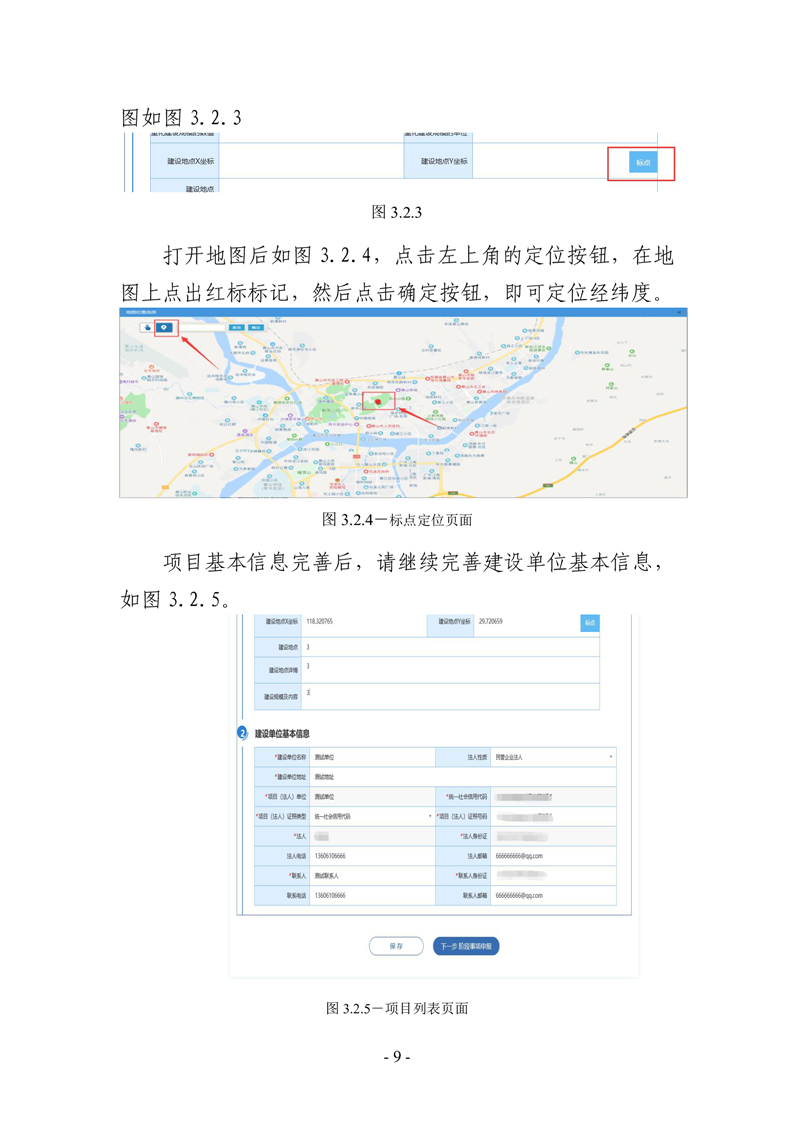The width and height of the screenshot is (793, 1122).
Task: Click the 建设单位地址 input field
Action: pyautogui.click(x=463, y=776)
